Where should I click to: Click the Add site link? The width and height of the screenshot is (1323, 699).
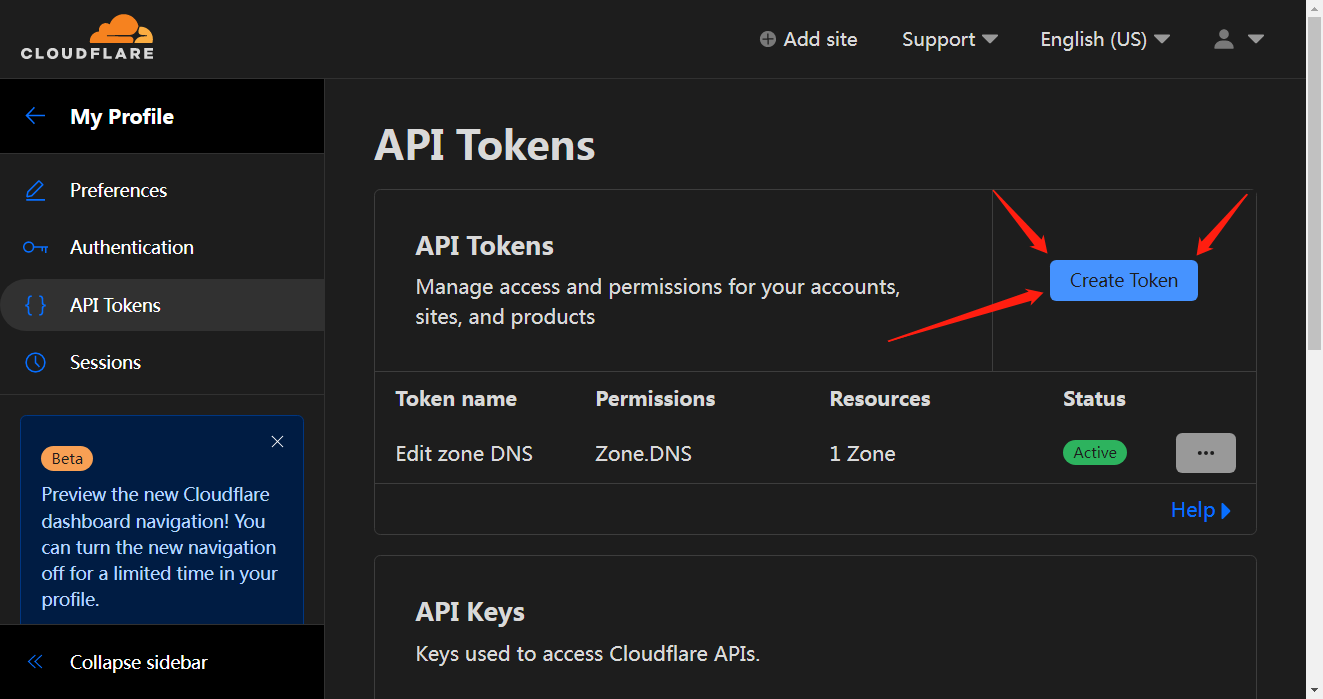point(808,39)
